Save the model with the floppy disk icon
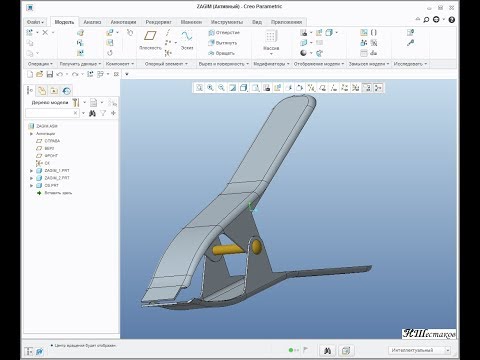The image size is (480, 360). pos(50,74)
